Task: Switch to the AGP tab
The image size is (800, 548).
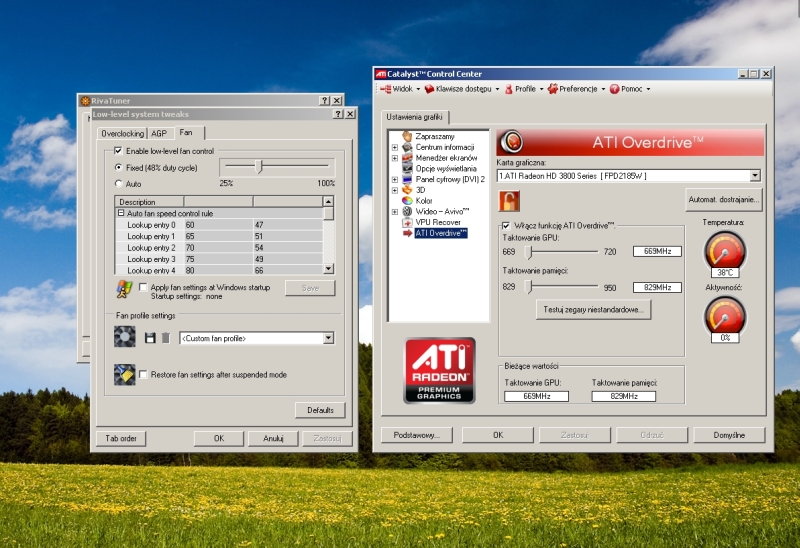Action: tap(159, 133)
